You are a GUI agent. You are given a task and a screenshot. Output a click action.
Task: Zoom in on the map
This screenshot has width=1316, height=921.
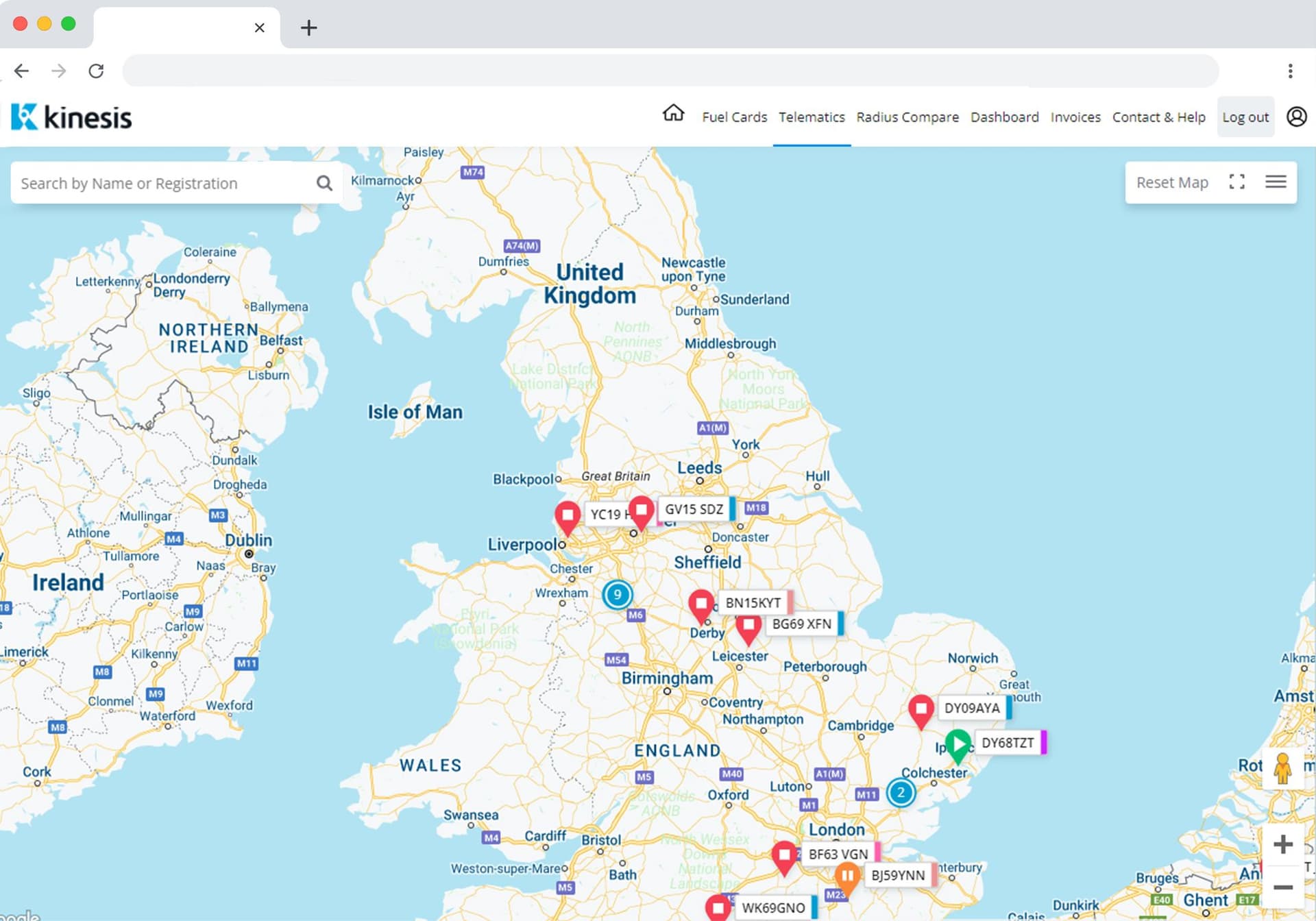1282,844
